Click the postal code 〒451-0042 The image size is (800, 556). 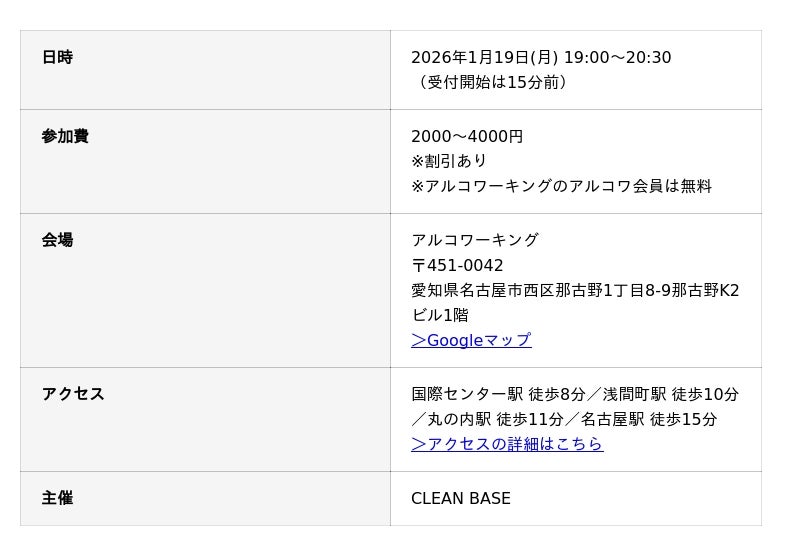pyautogui.click(x=457, y=265)
